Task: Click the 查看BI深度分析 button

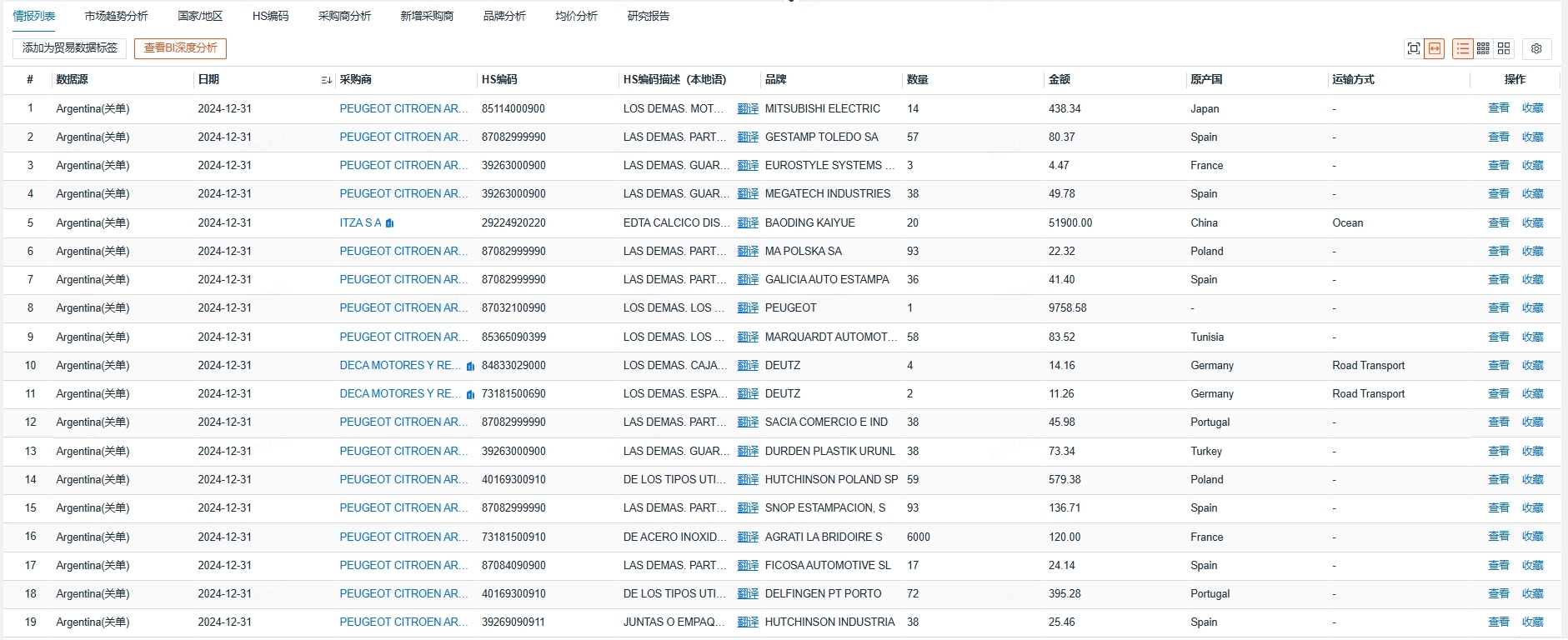Action: tap(180, 48)
